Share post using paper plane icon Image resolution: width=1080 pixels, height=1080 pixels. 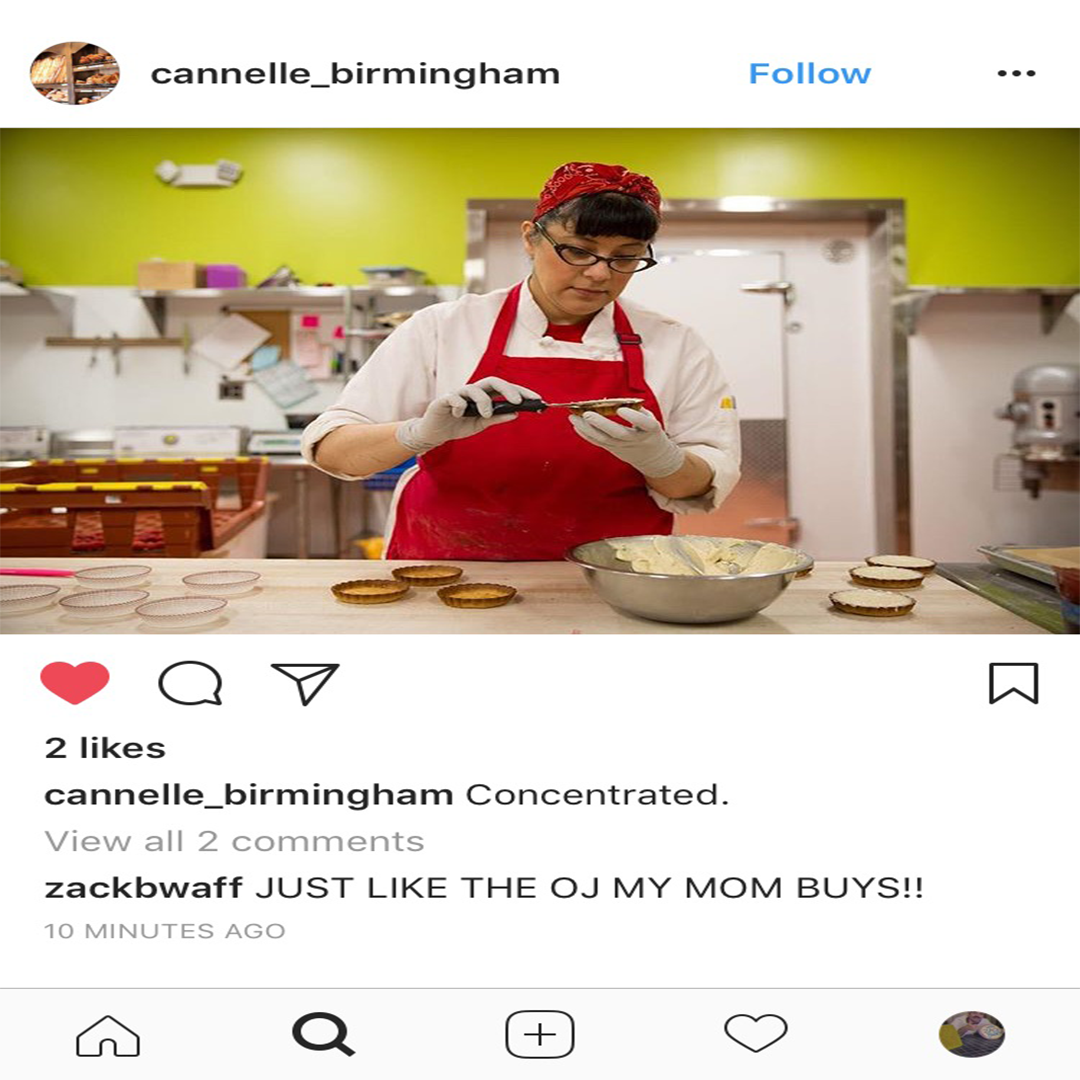[305, 683]
